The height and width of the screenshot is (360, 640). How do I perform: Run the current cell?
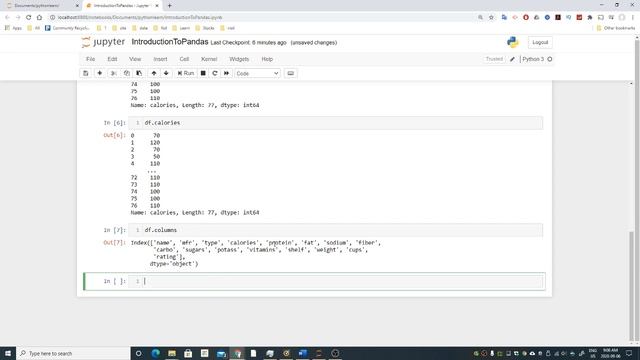click(x=186, y=73)
